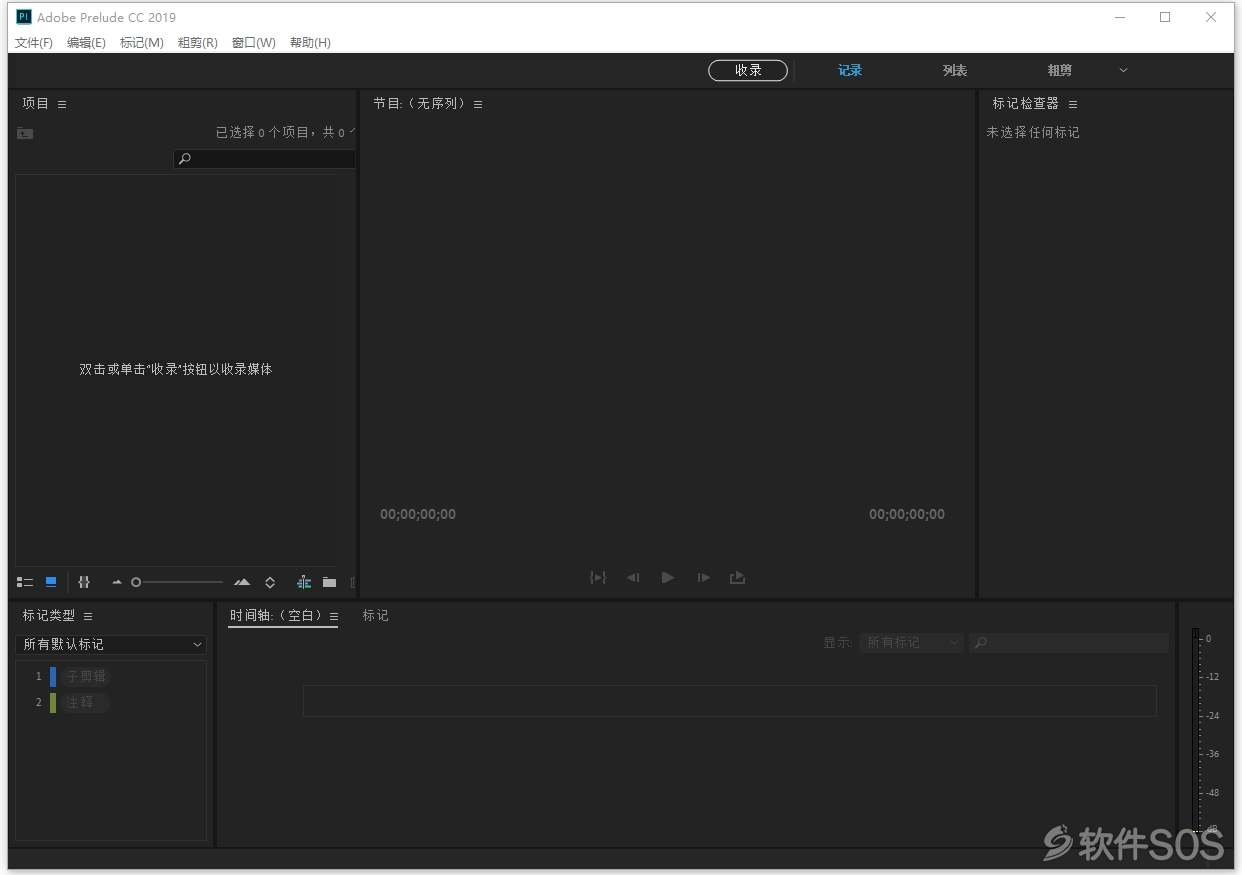Click the thumbnail size slider handle
This screenshot has height=875, width=1242.
pos(136,582)
